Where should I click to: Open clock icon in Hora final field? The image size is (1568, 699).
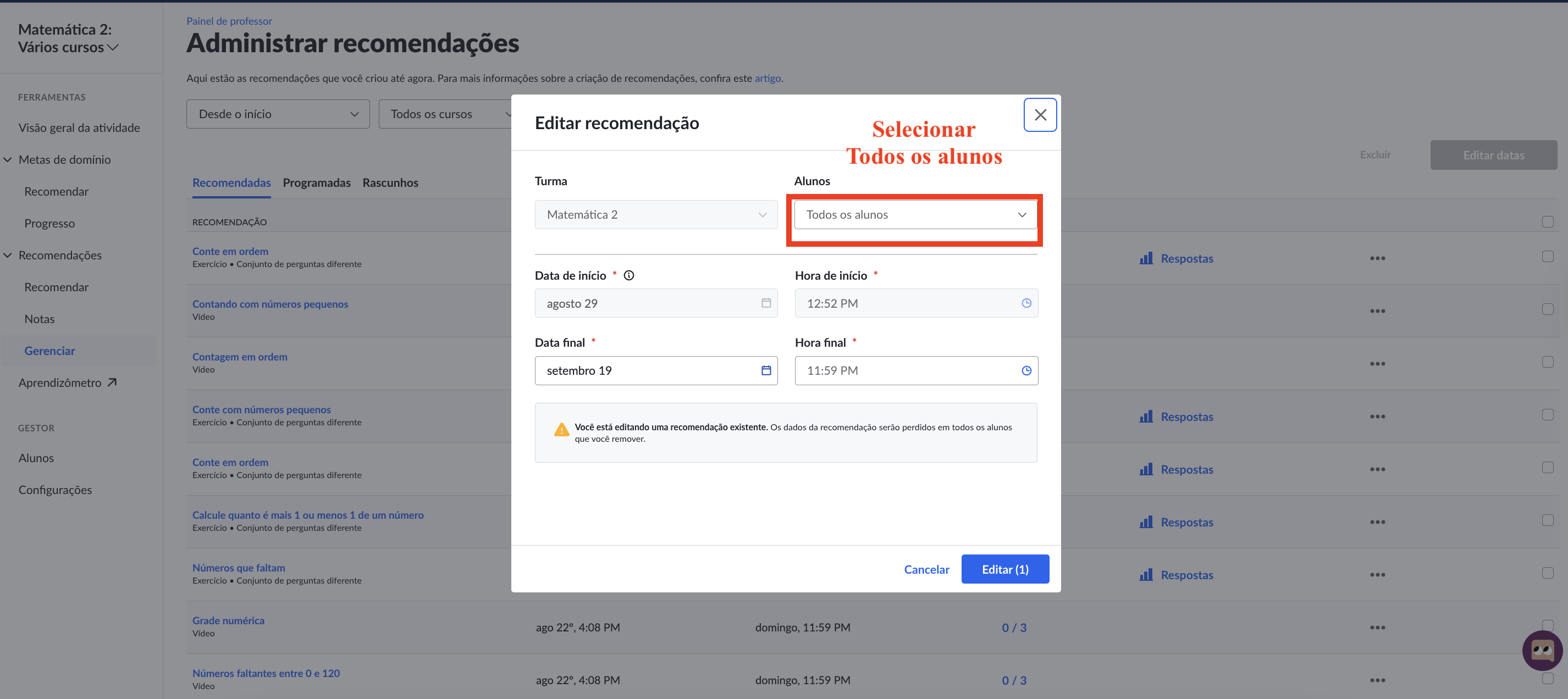point(1026,370)
